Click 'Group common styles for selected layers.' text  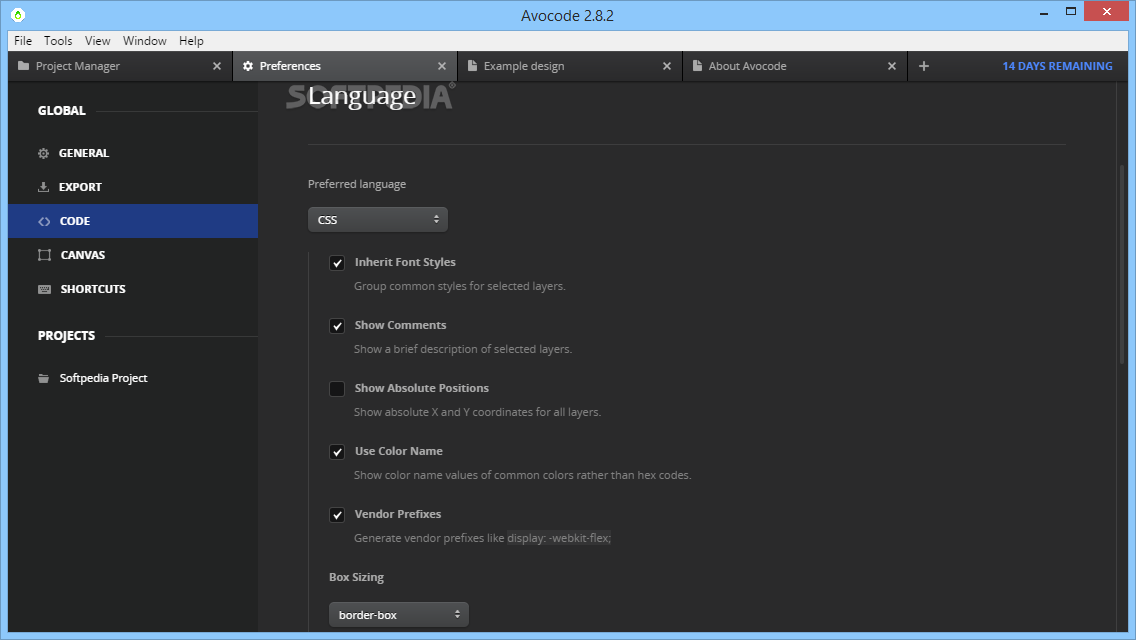[x=459, y=286]
